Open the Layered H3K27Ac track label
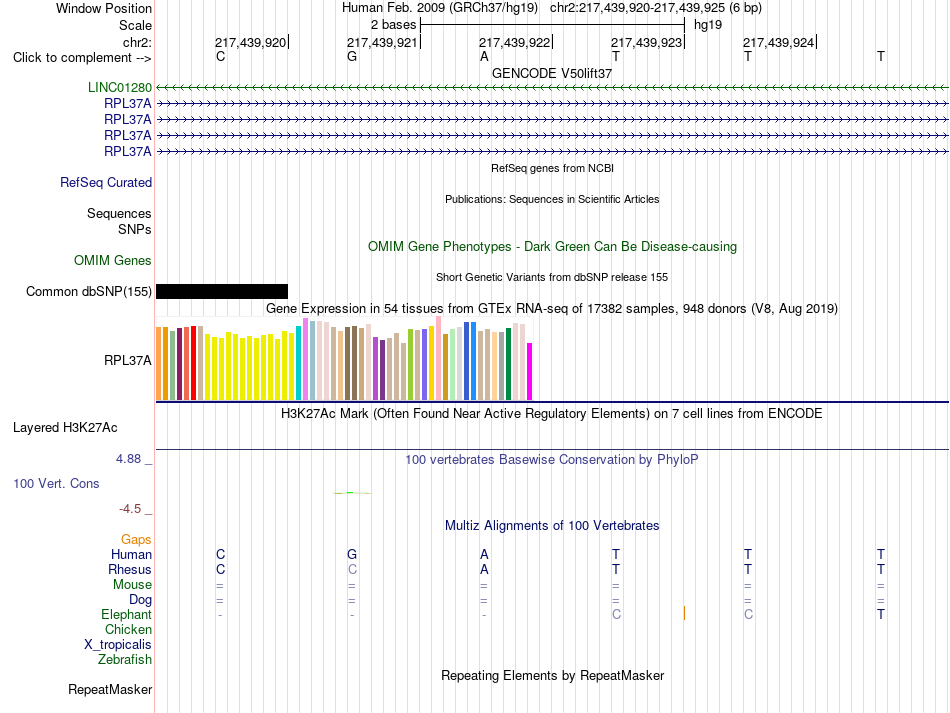The image size is (950, 713). coord(65,428)
